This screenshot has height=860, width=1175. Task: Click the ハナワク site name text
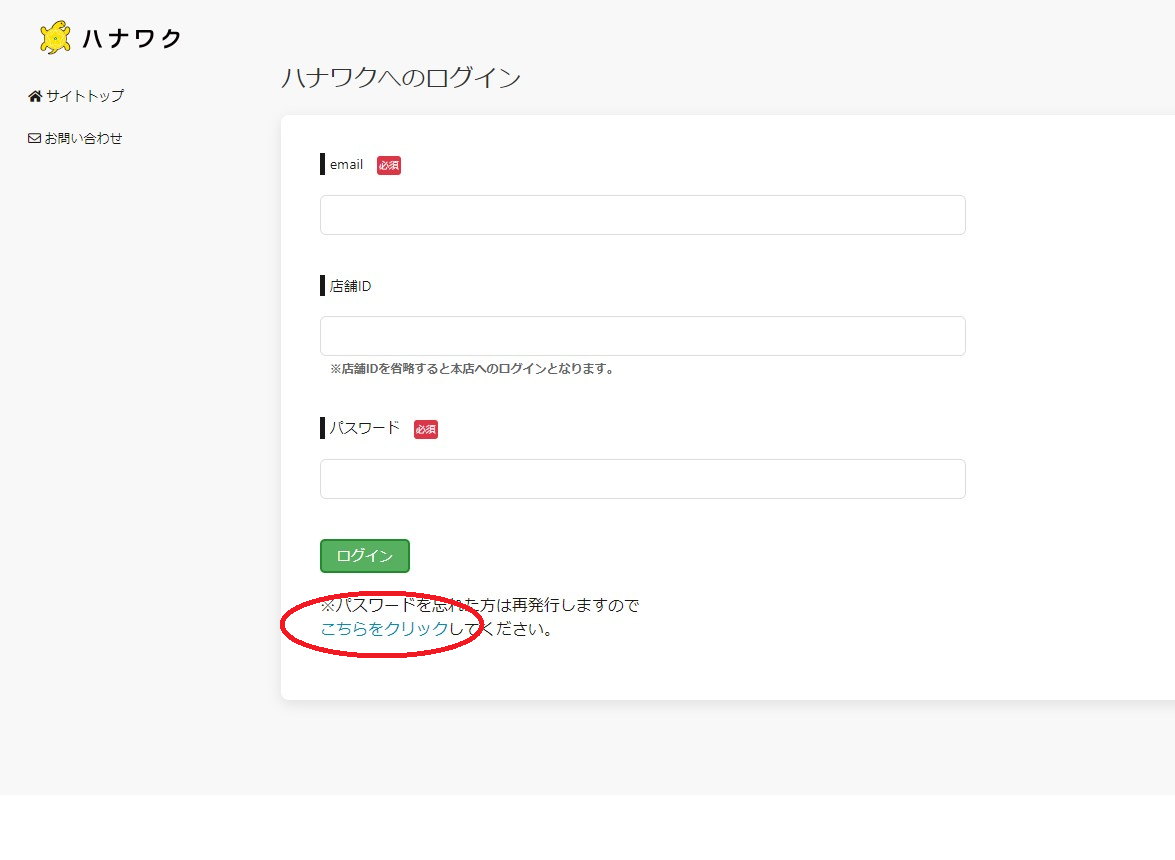pos(132,38)
